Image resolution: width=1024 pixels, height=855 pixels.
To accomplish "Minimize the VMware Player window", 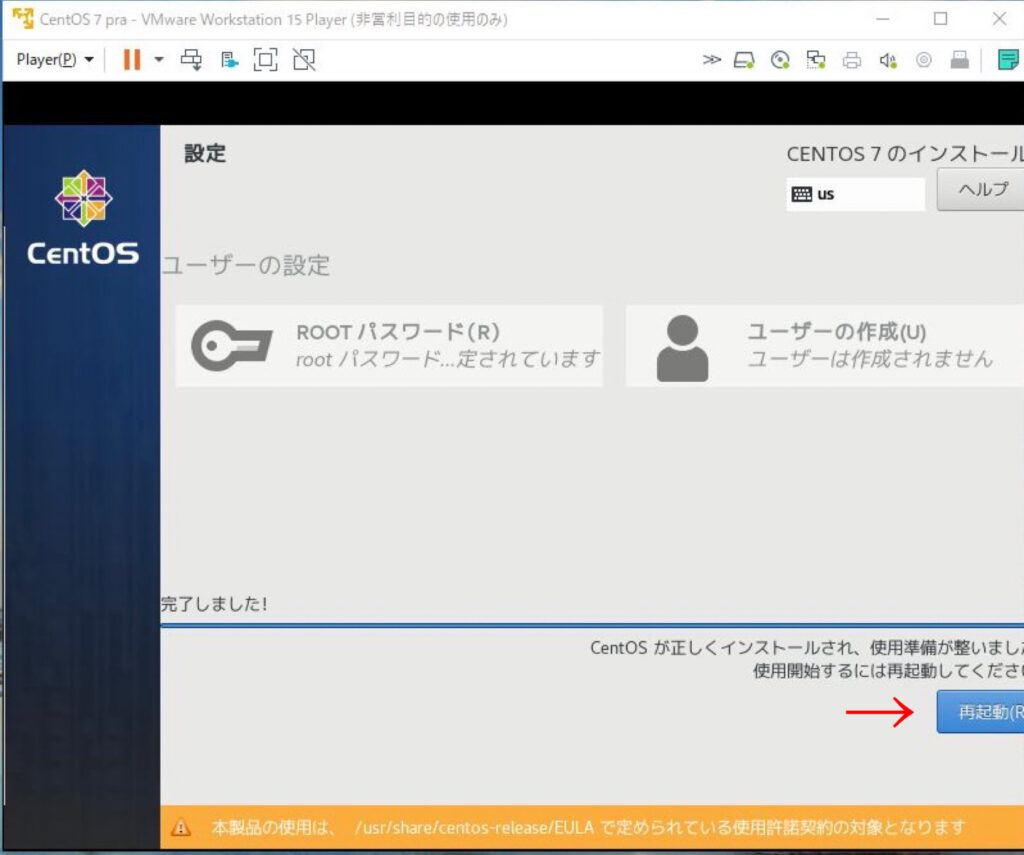I will 882,19.
